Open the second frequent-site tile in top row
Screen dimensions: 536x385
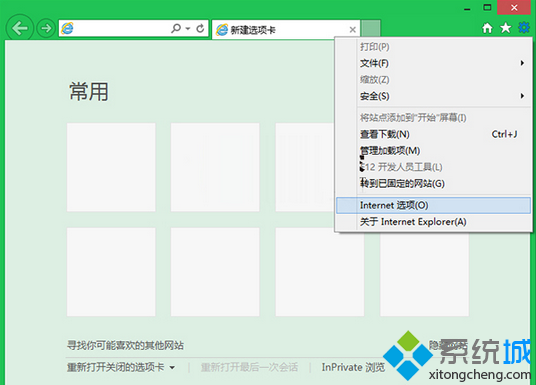[215, 167]
